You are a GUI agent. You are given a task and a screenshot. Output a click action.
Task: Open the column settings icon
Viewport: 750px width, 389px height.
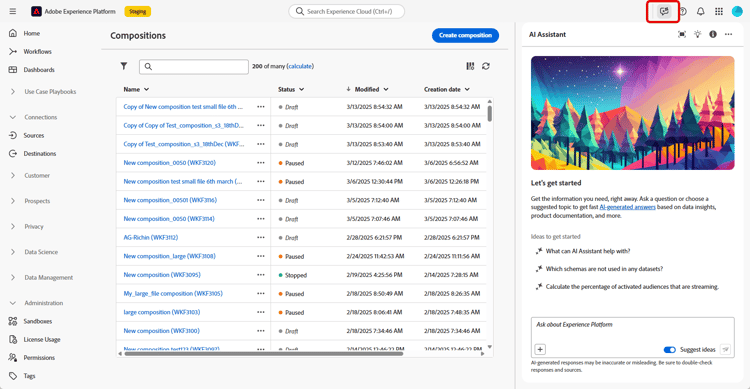coord(470,66)
